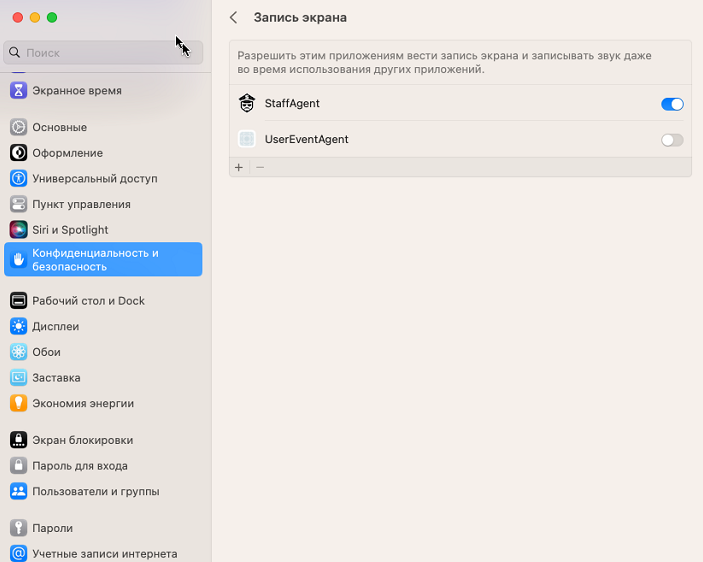Disable screen recording for StaffAgent

click(672, 104)
